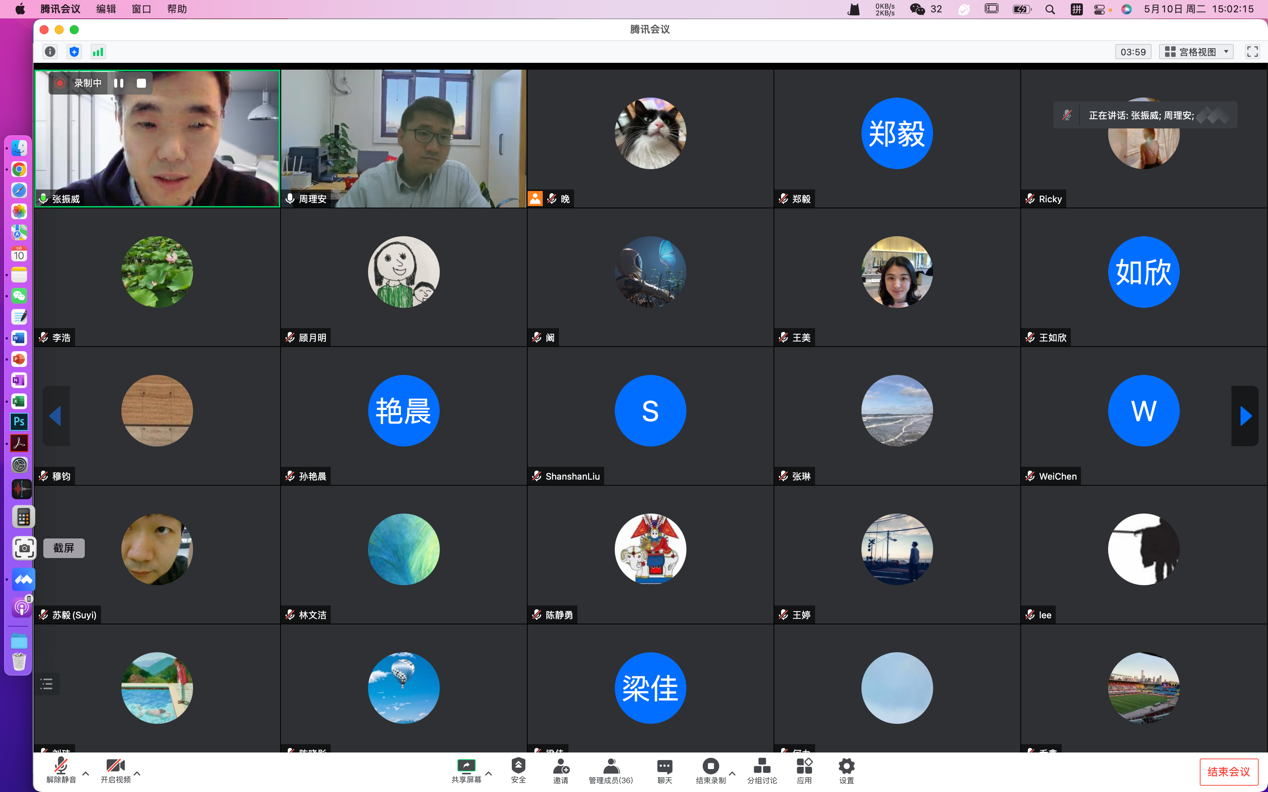Open the 聊天 chat panel
Viewport: 1268px width, 792px height.
(x=664, y=770)
